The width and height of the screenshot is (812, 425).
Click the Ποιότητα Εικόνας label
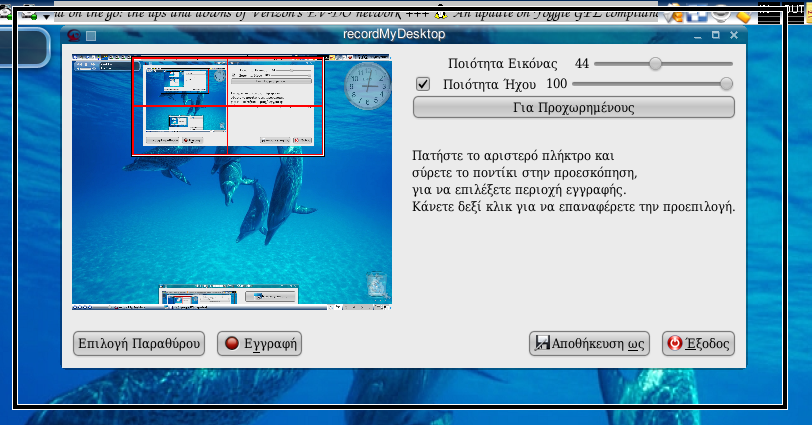coord(502,64)
